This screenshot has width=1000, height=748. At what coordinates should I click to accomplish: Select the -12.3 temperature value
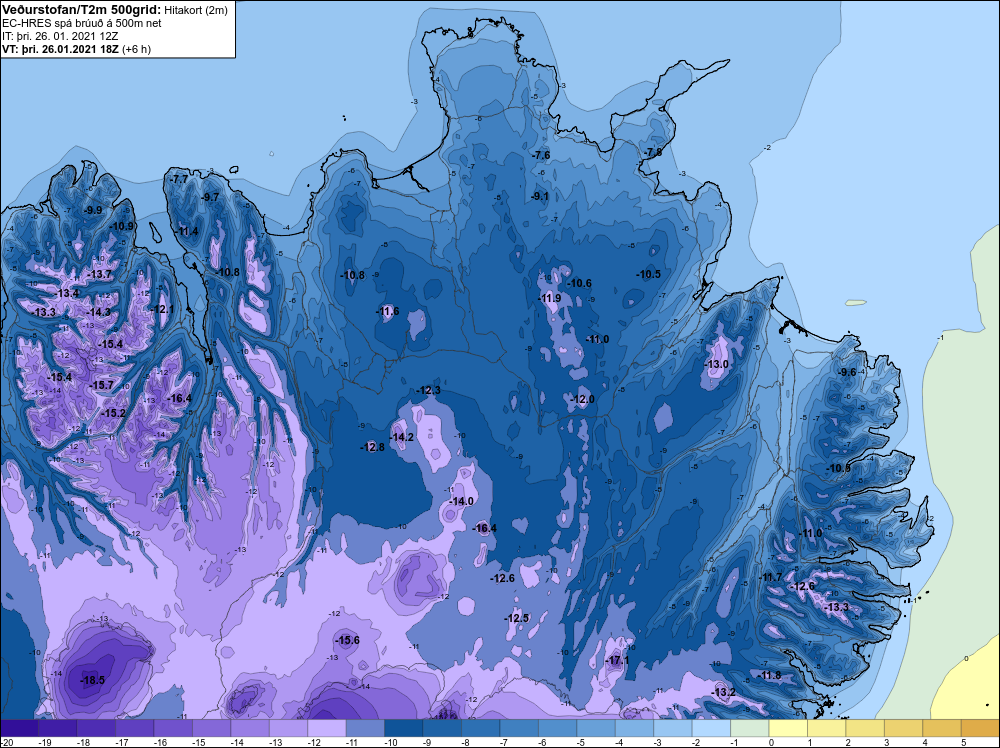pos(428,390)
